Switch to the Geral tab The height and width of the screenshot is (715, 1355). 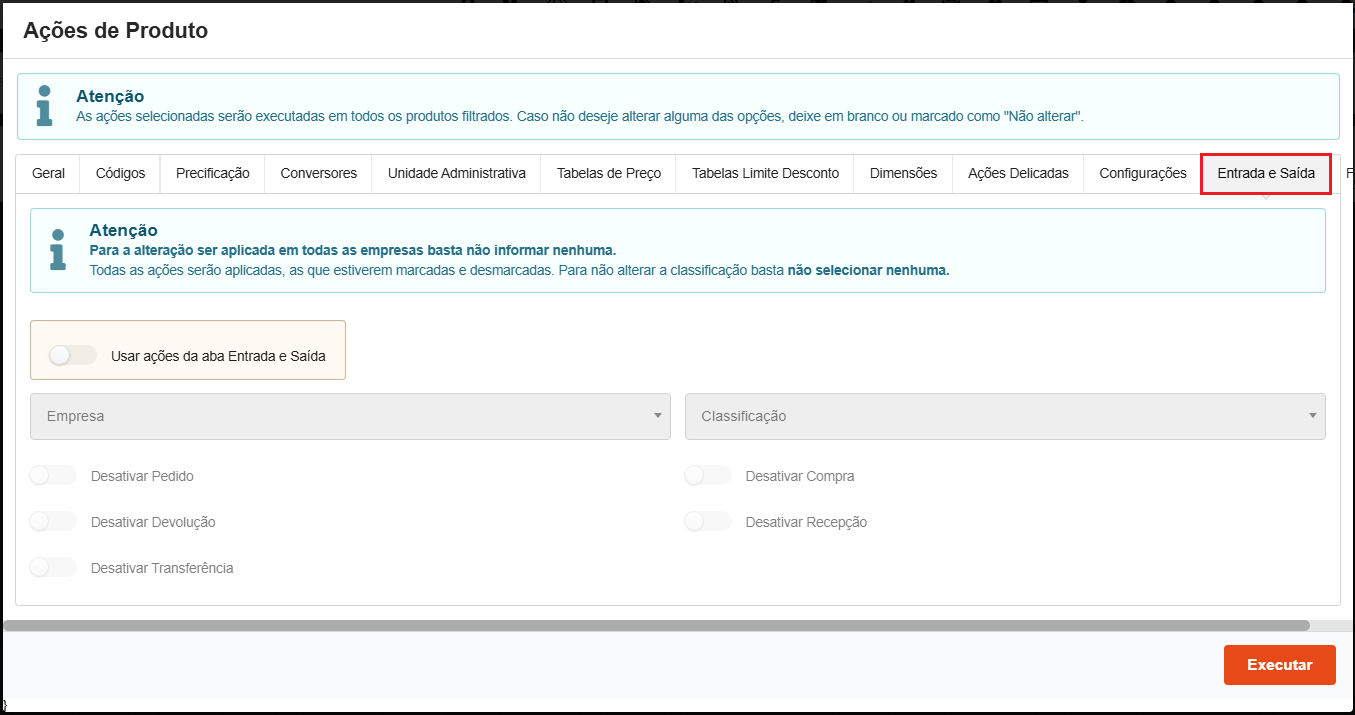coord(48,173)
